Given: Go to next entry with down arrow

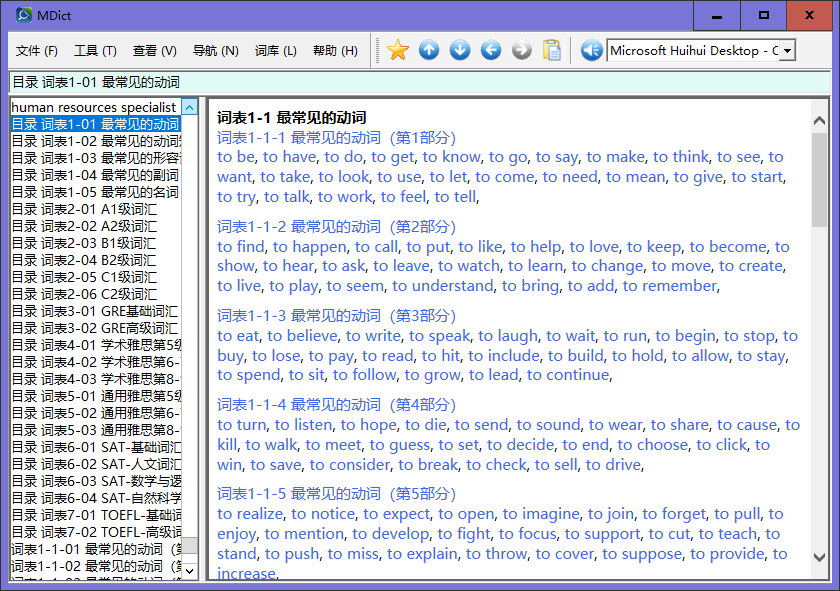Looking at the screenshot, I should pos(460,50).
